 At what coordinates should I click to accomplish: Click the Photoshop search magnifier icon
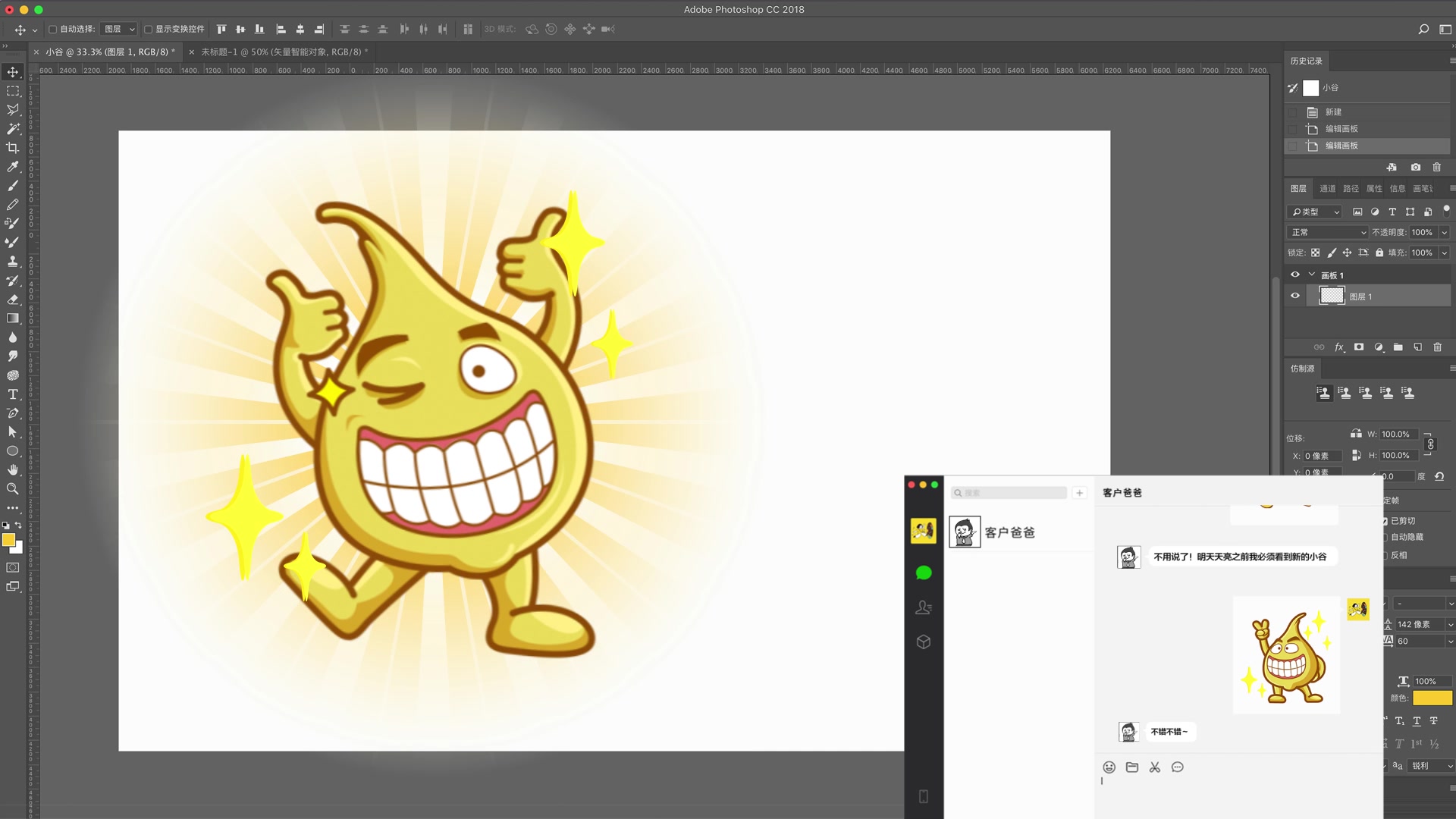coord(1423,29)
